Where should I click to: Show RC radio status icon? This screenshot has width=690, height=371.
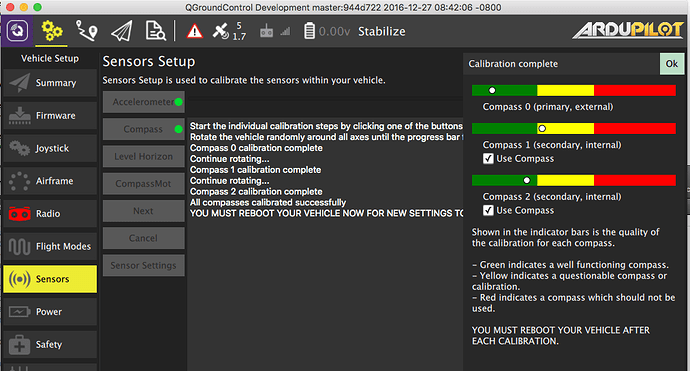pyautogui.click(x=266, y=31)
